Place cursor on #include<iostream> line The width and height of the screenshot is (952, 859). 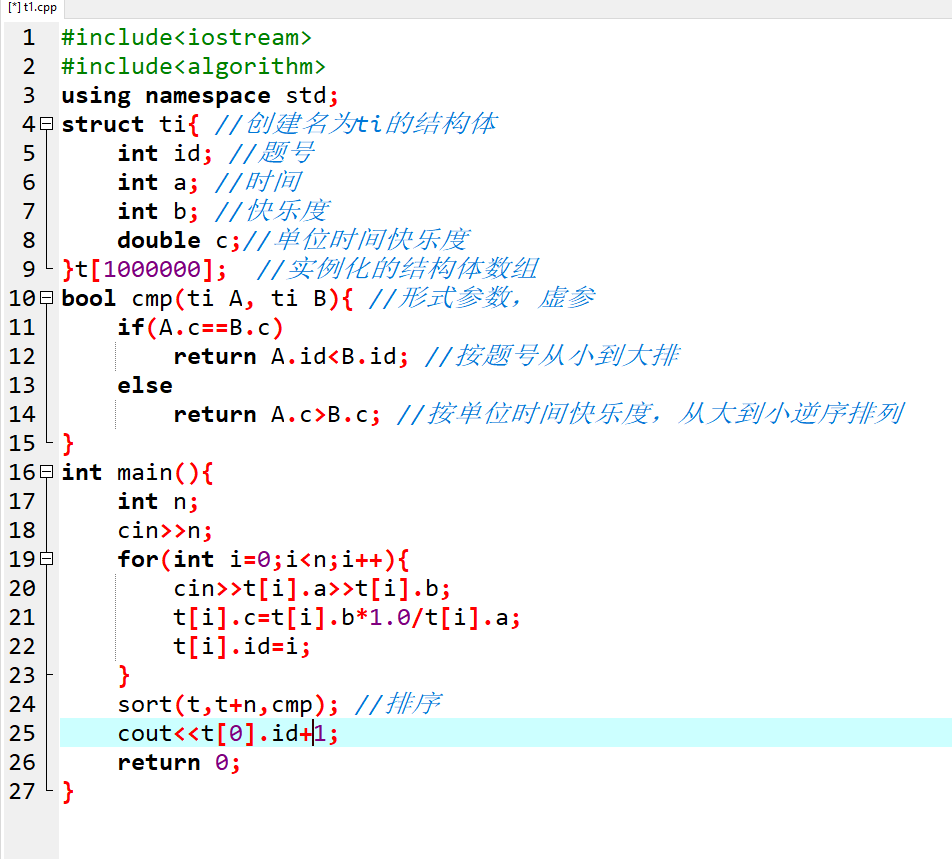point(186,38)
